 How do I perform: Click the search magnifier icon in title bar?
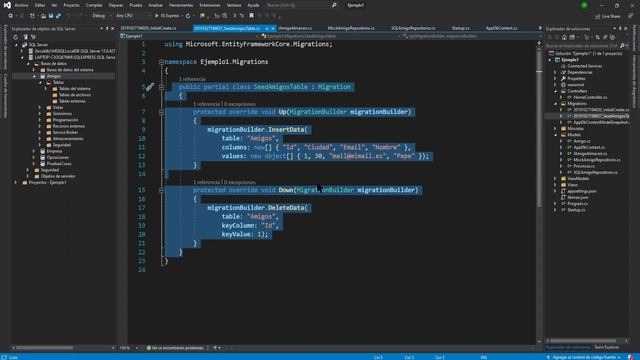pyautogui.click(x=334, y=5)
